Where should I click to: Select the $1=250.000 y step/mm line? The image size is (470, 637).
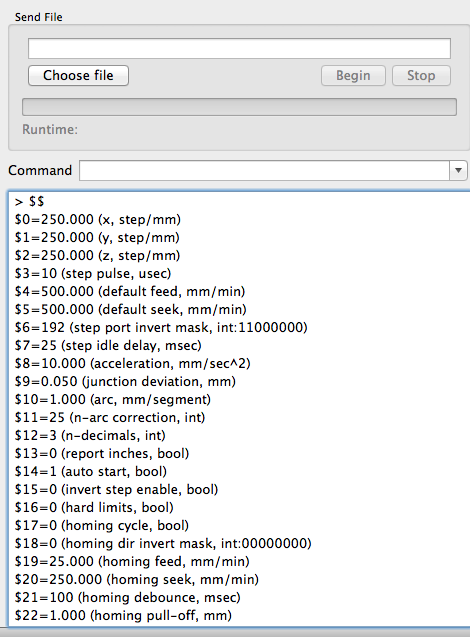tap(97, 237)
